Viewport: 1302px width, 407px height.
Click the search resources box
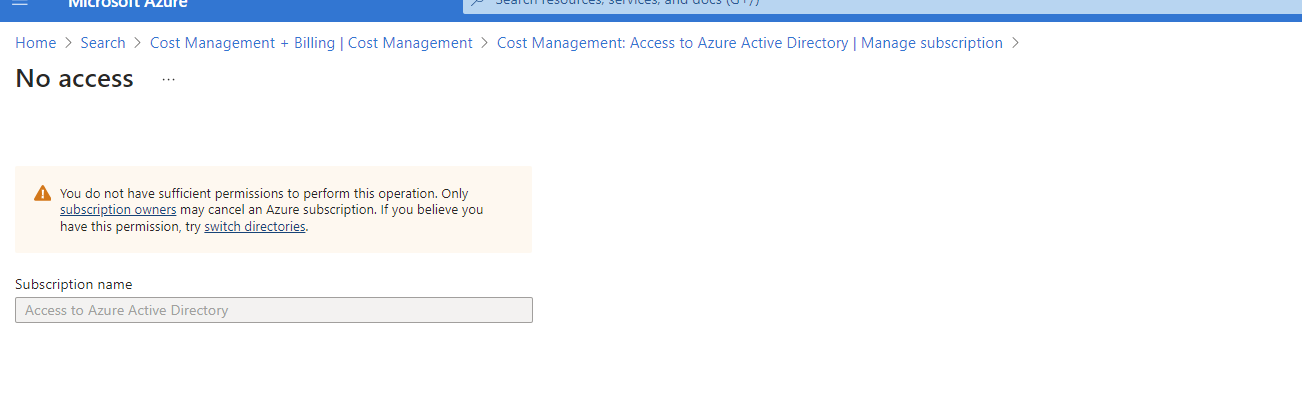point(882,6)
